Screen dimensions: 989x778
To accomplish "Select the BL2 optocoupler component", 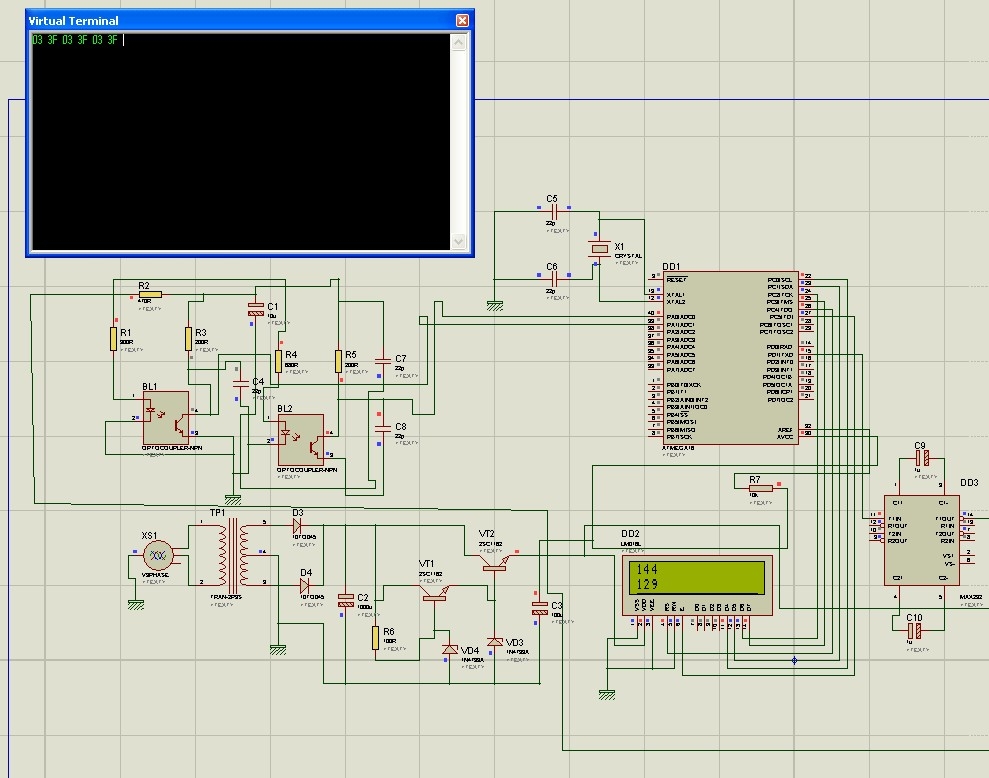I will point(301,440).
